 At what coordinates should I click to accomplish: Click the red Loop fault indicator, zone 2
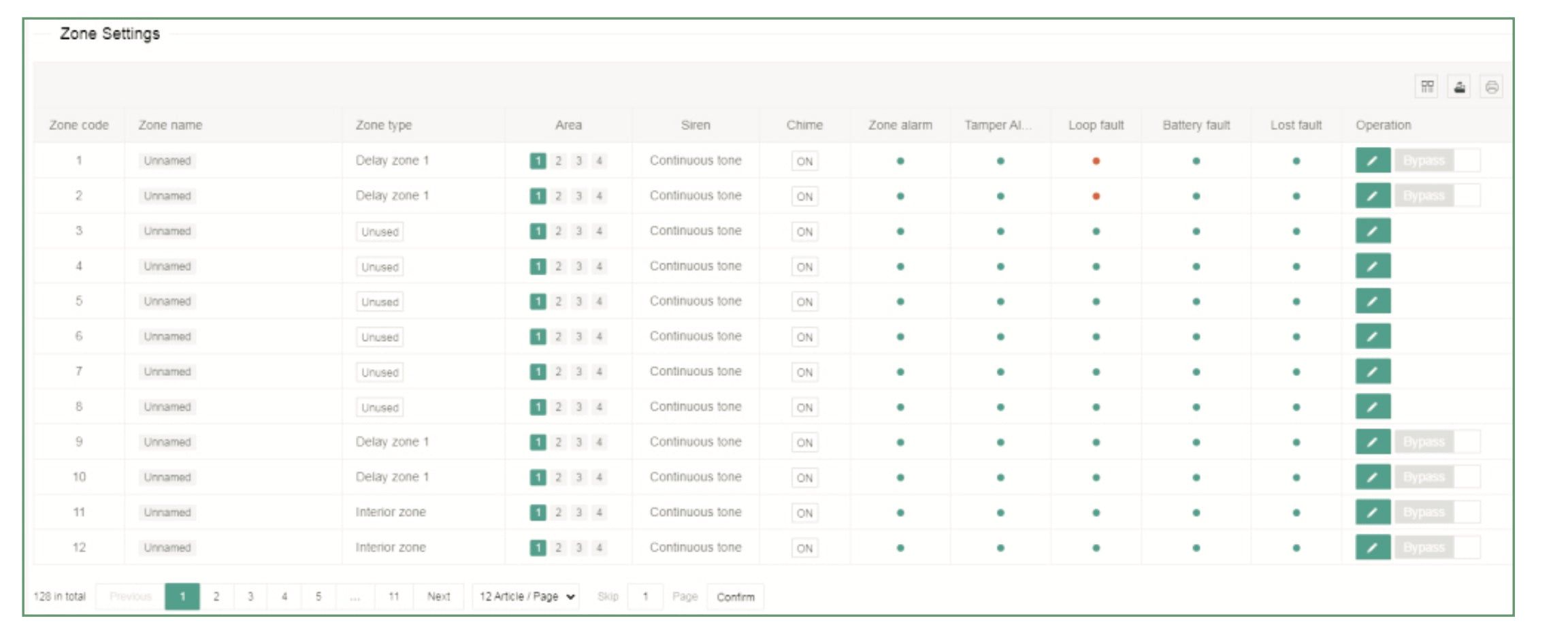click(1096, 196)
